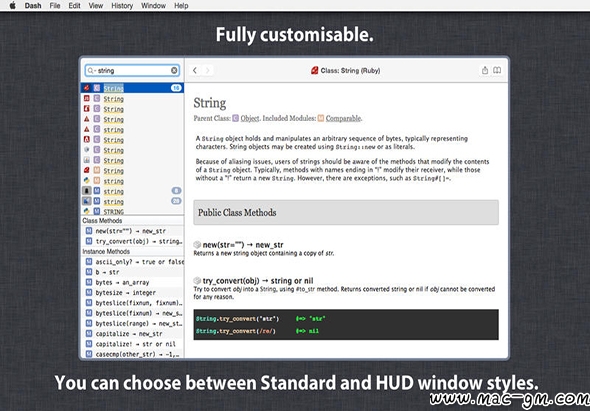
Task: Click the String page heading
Action: tap(210, 103)
